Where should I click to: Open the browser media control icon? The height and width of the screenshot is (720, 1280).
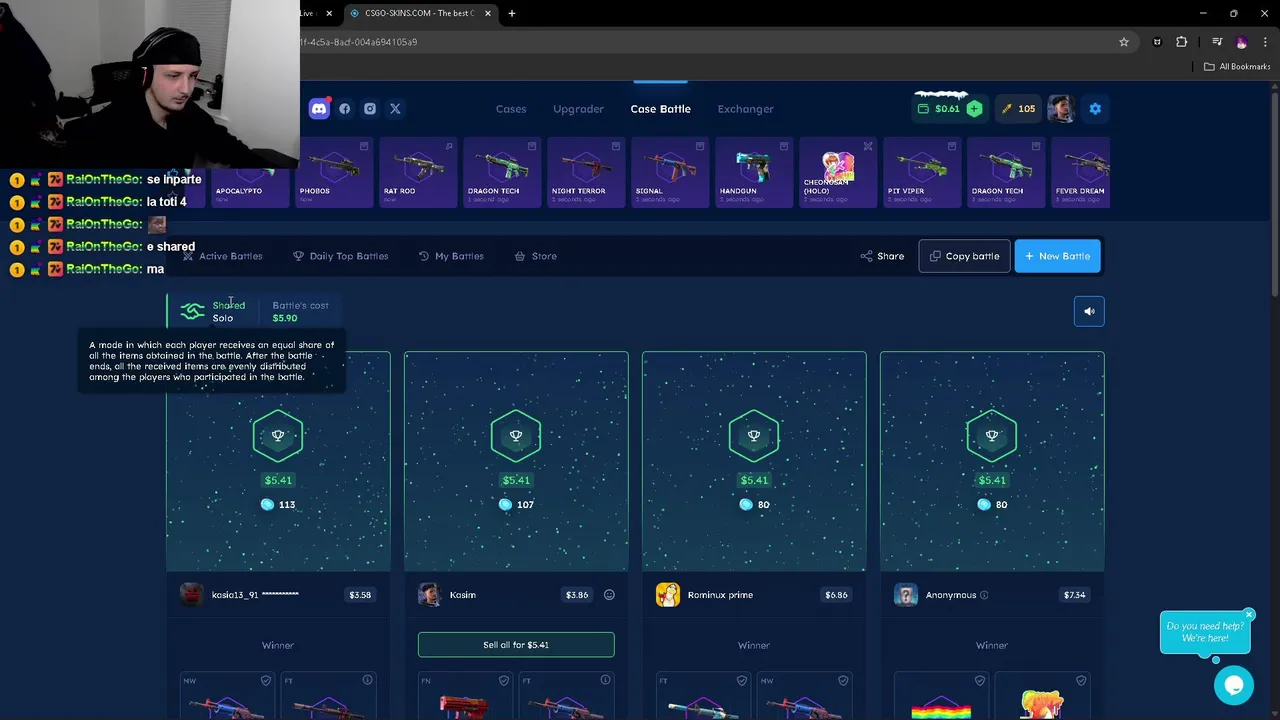pyautogui.click(x=1217, y=42)
